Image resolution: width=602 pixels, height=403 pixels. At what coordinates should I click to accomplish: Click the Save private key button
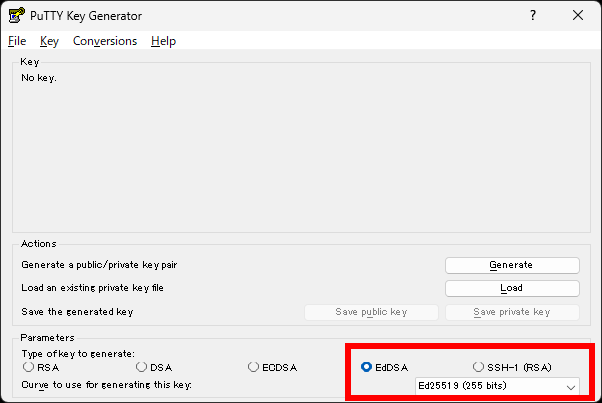(511, 312)
